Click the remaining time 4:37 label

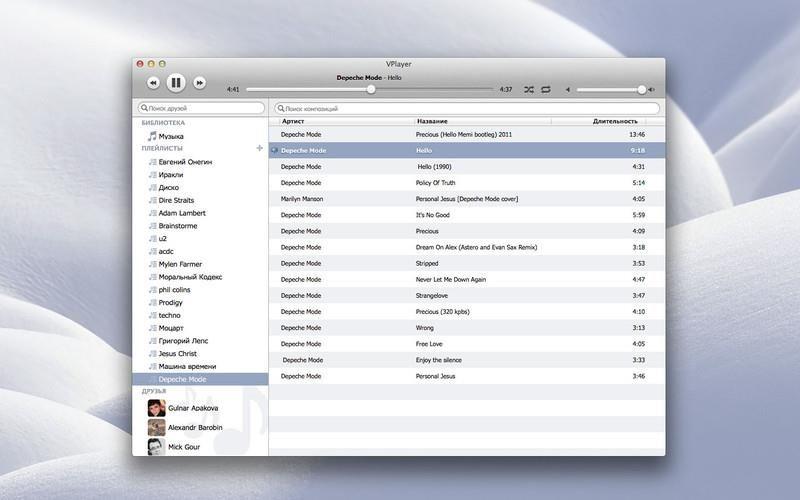[x=506, y=89]
